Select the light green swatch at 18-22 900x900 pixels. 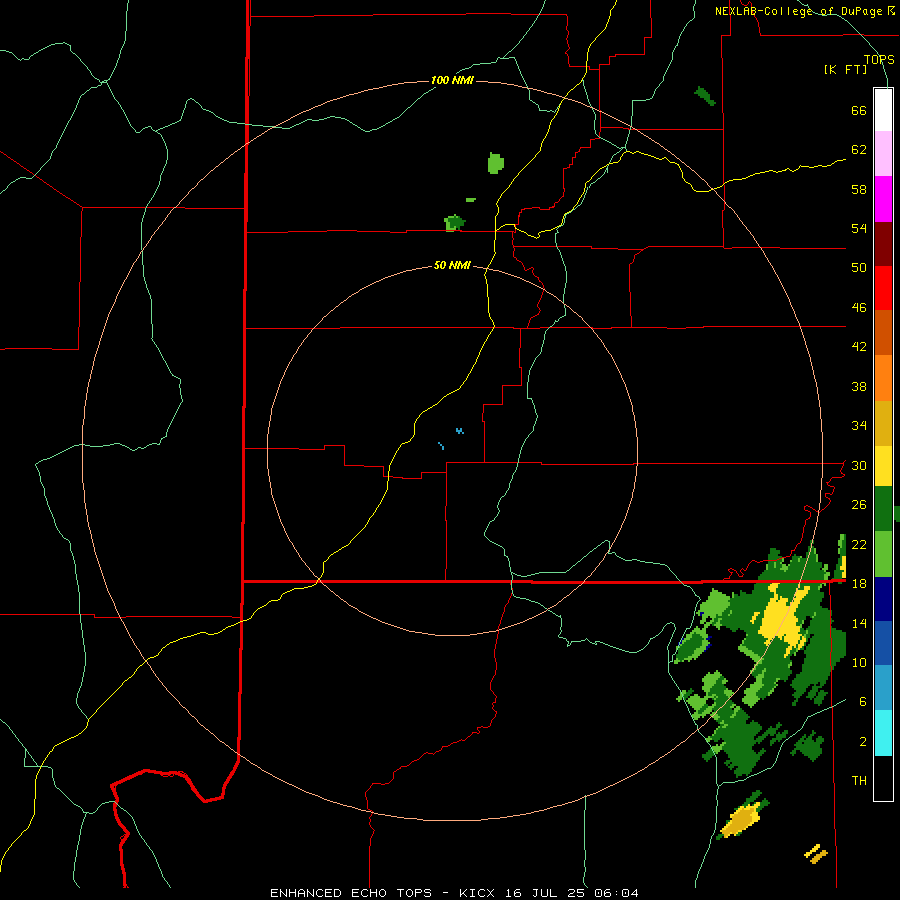[883, 554]
